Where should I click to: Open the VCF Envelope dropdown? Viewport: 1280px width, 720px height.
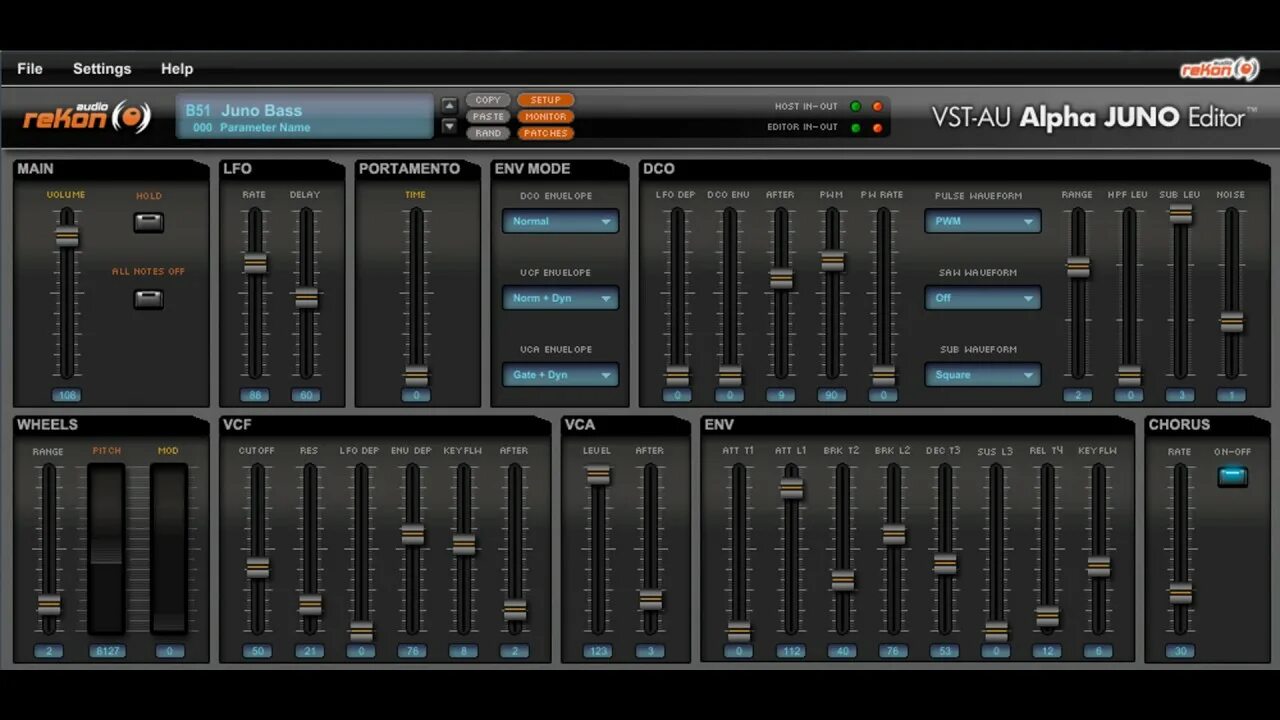560,298
